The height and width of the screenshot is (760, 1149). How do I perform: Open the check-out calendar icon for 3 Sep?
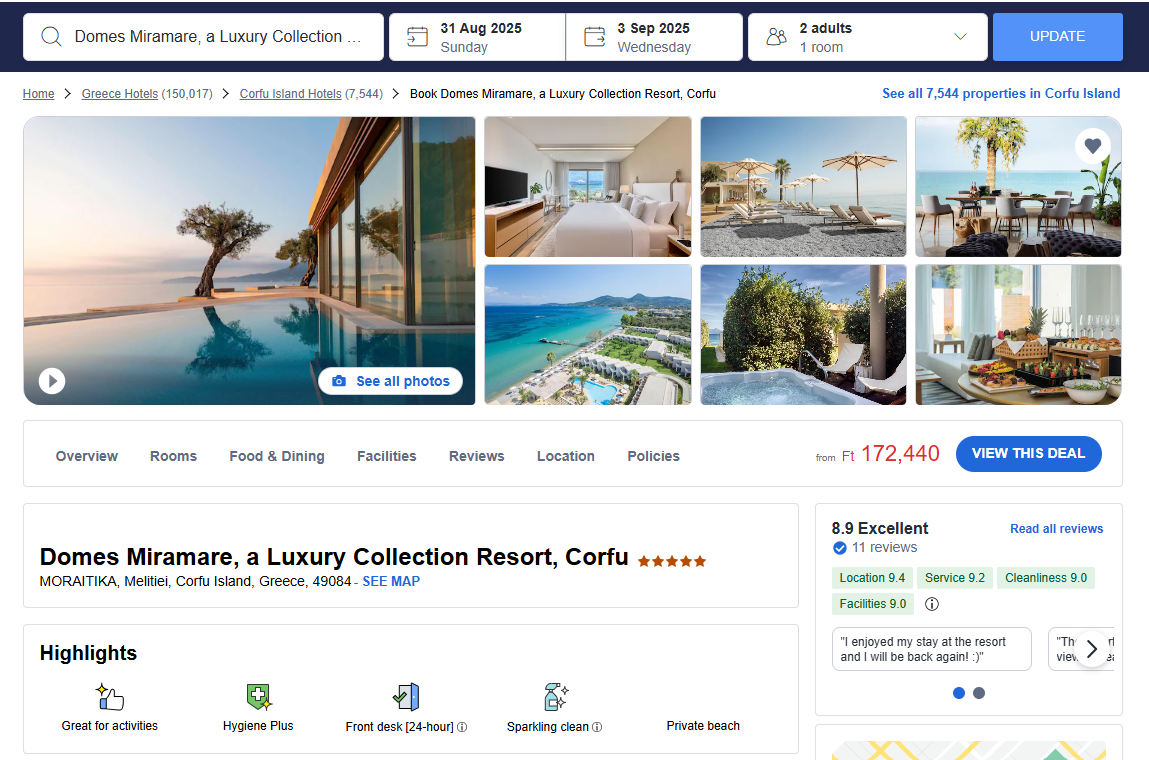tap(594, 37)
